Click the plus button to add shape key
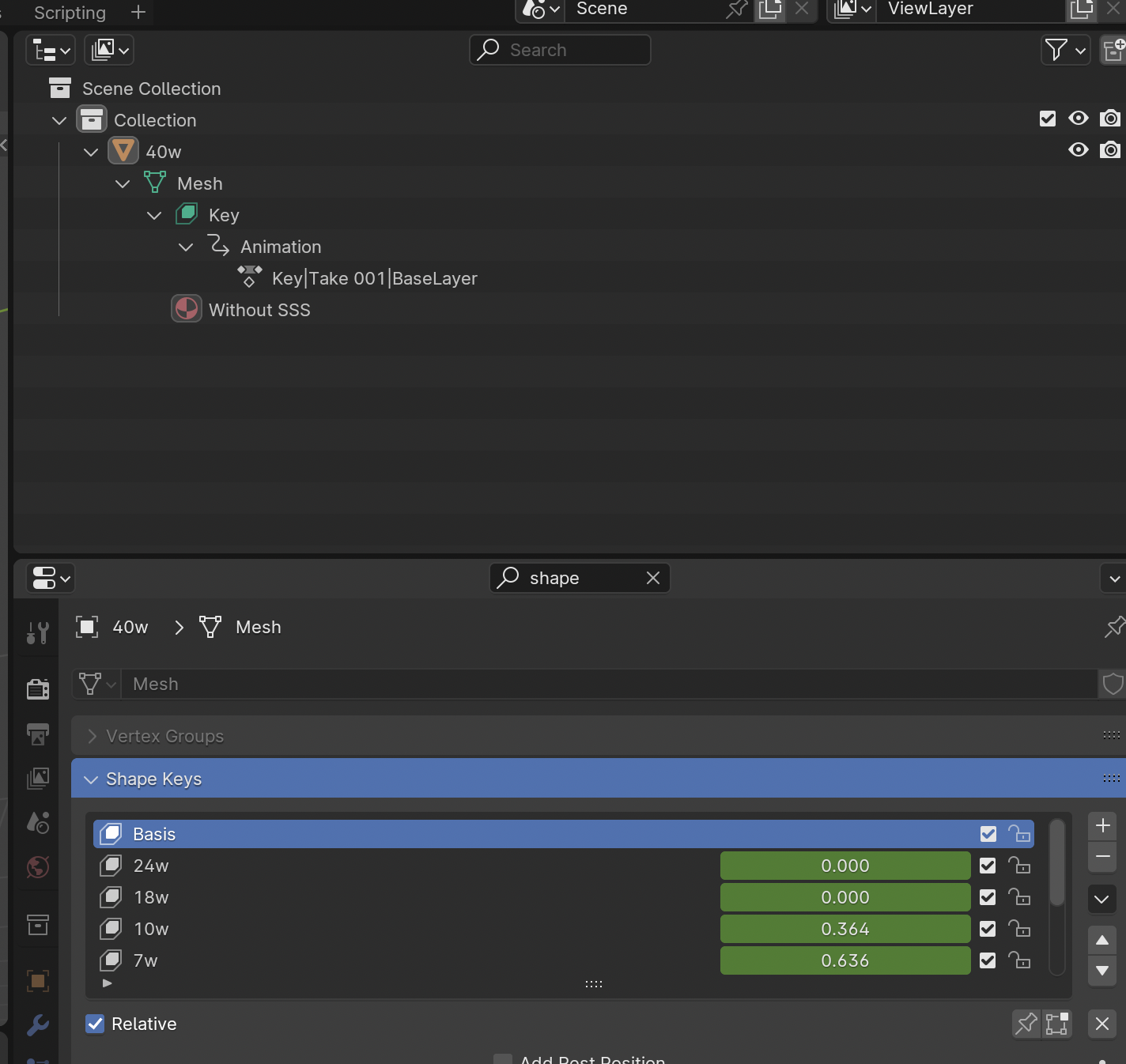This screenshot has height=1064, width=1126. pyautogui.click(x=1102, y=825)
